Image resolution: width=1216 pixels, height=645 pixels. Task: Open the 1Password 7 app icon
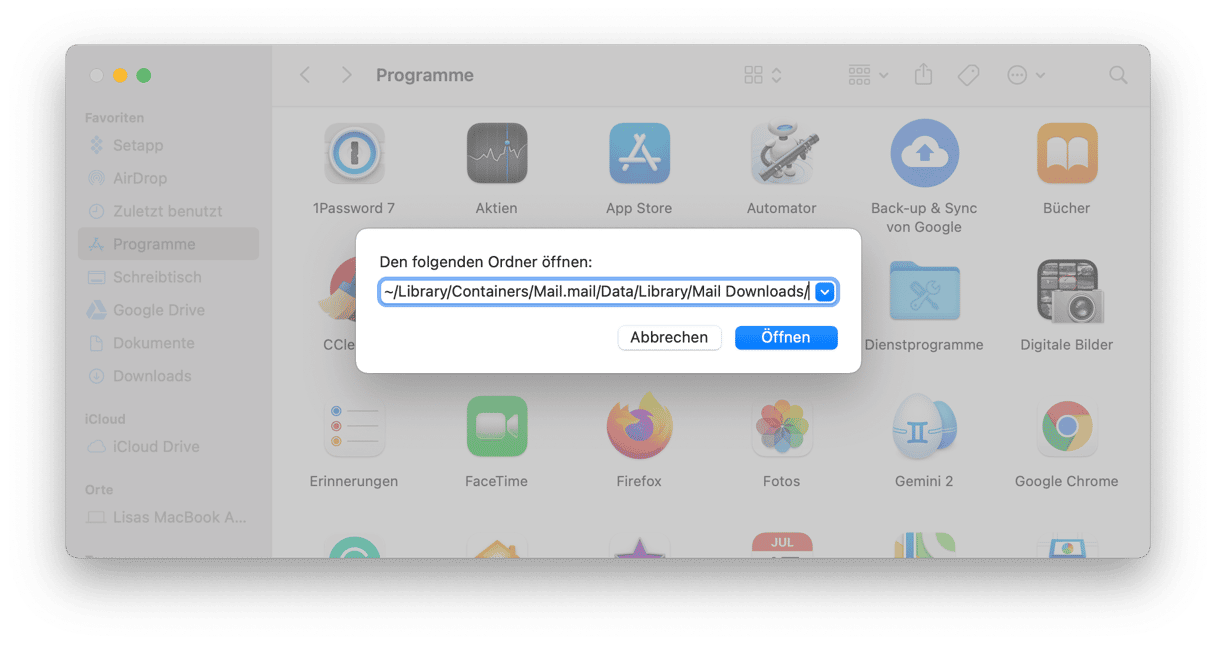coord(354,153)
